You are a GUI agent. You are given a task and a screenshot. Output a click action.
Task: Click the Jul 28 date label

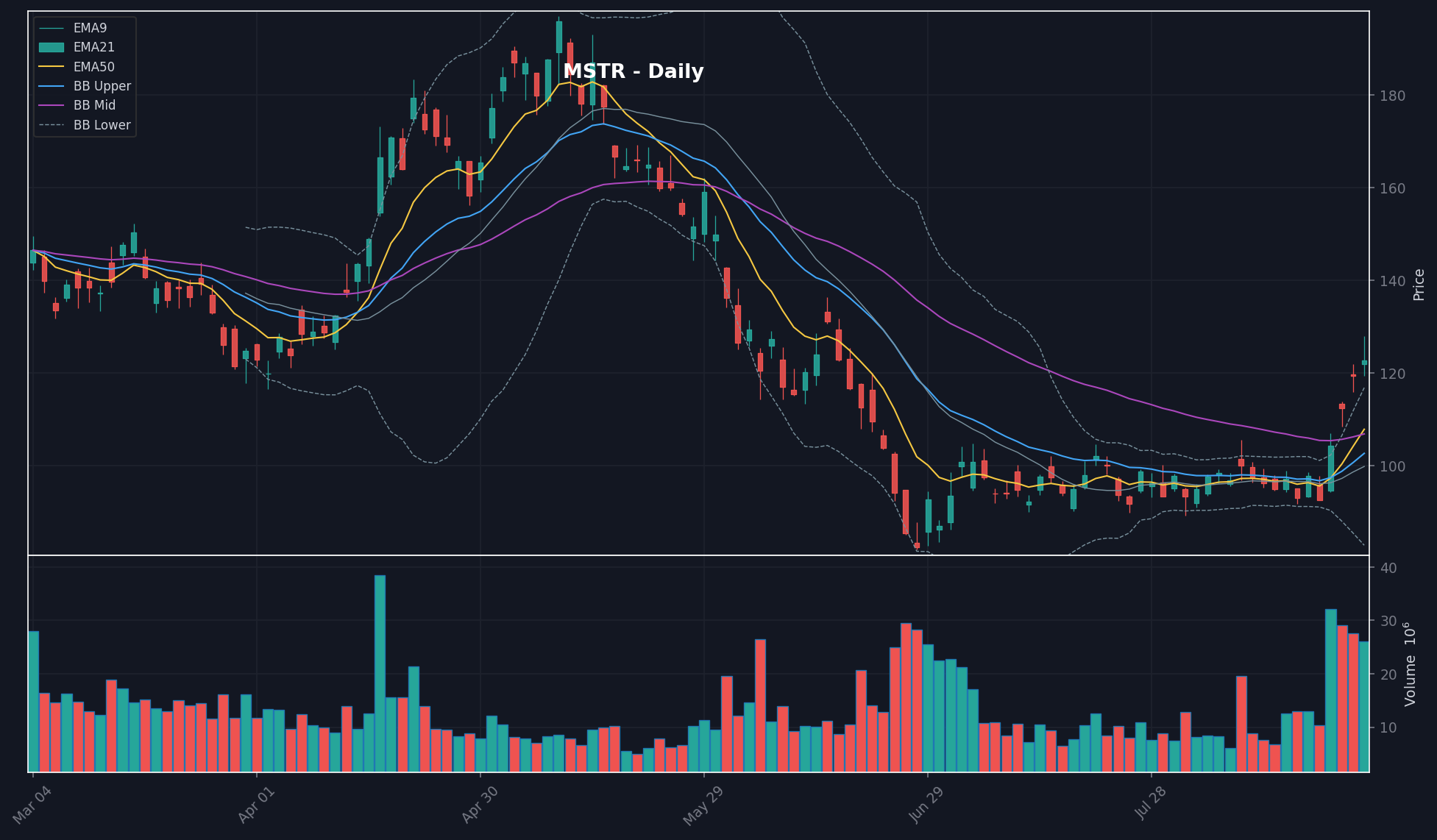tap(1152, 803)
